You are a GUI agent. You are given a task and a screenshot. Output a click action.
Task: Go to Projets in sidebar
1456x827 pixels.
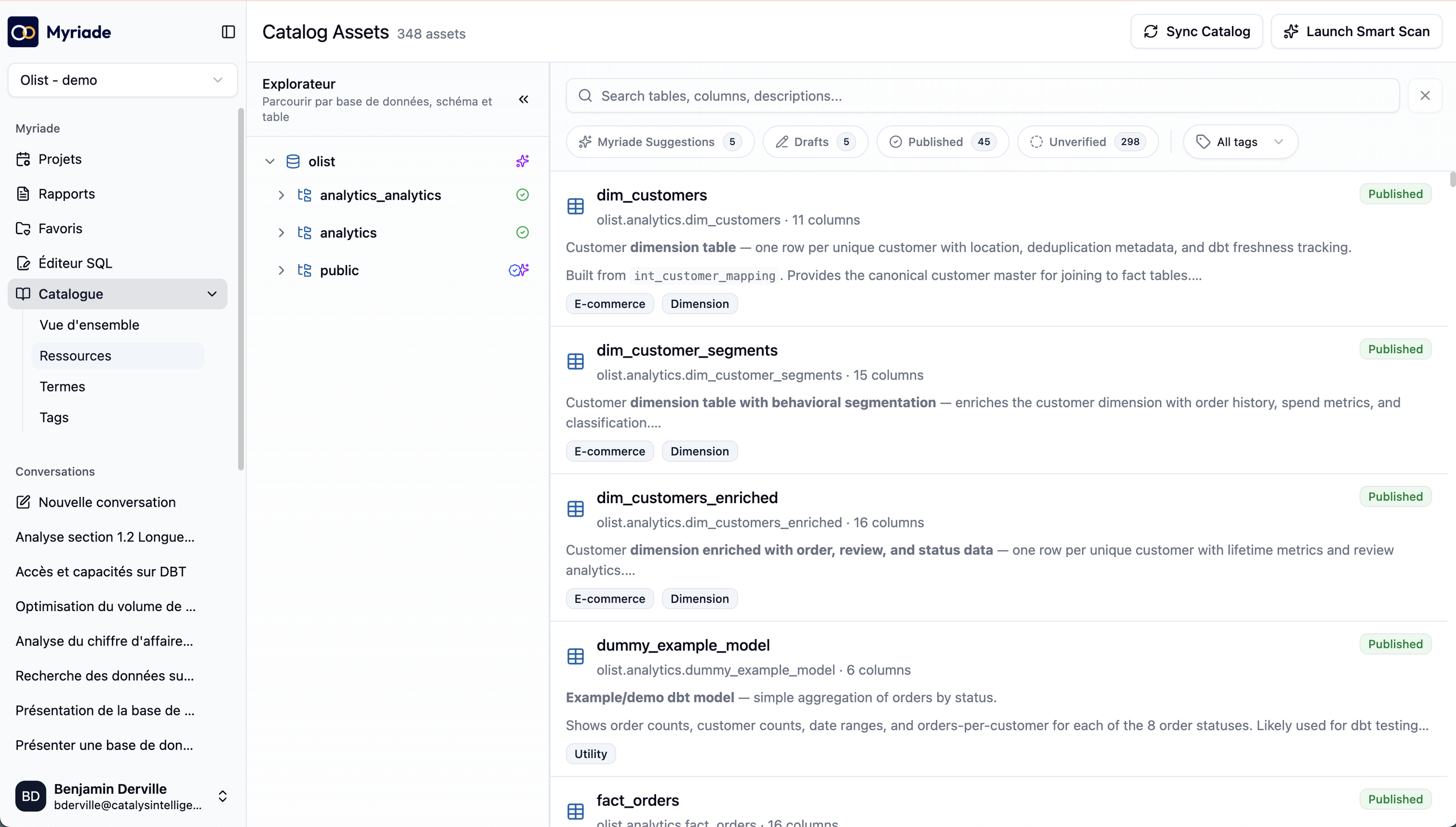[117, 159]
